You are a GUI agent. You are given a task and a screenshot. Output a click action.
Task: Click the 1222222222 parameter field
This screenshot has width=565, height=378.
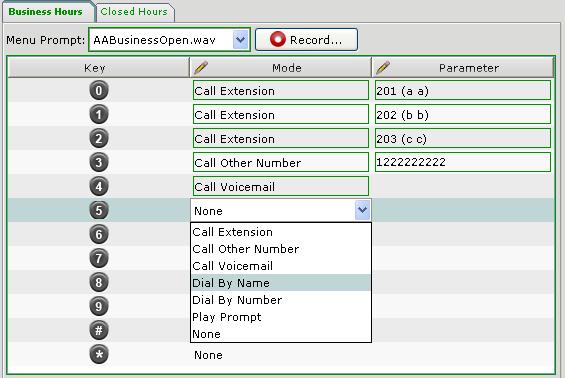[x=463, y=163]
